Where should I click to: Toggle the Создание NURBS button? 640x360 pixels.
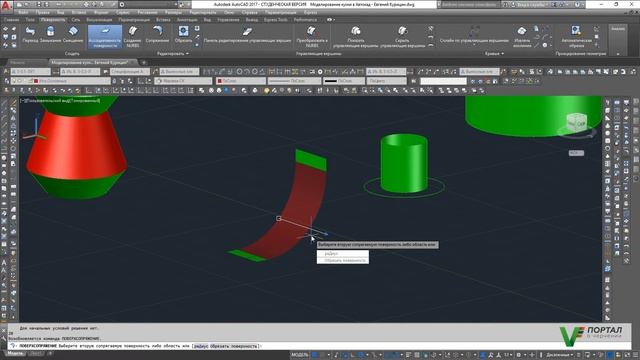coord(133,37)
